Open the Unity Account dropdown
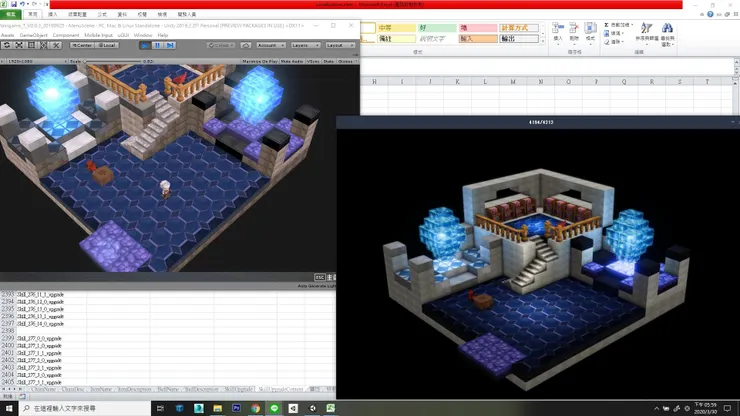The width and height of the screenshot is (740, 416). pyautogui.click(x=271, y=45)
